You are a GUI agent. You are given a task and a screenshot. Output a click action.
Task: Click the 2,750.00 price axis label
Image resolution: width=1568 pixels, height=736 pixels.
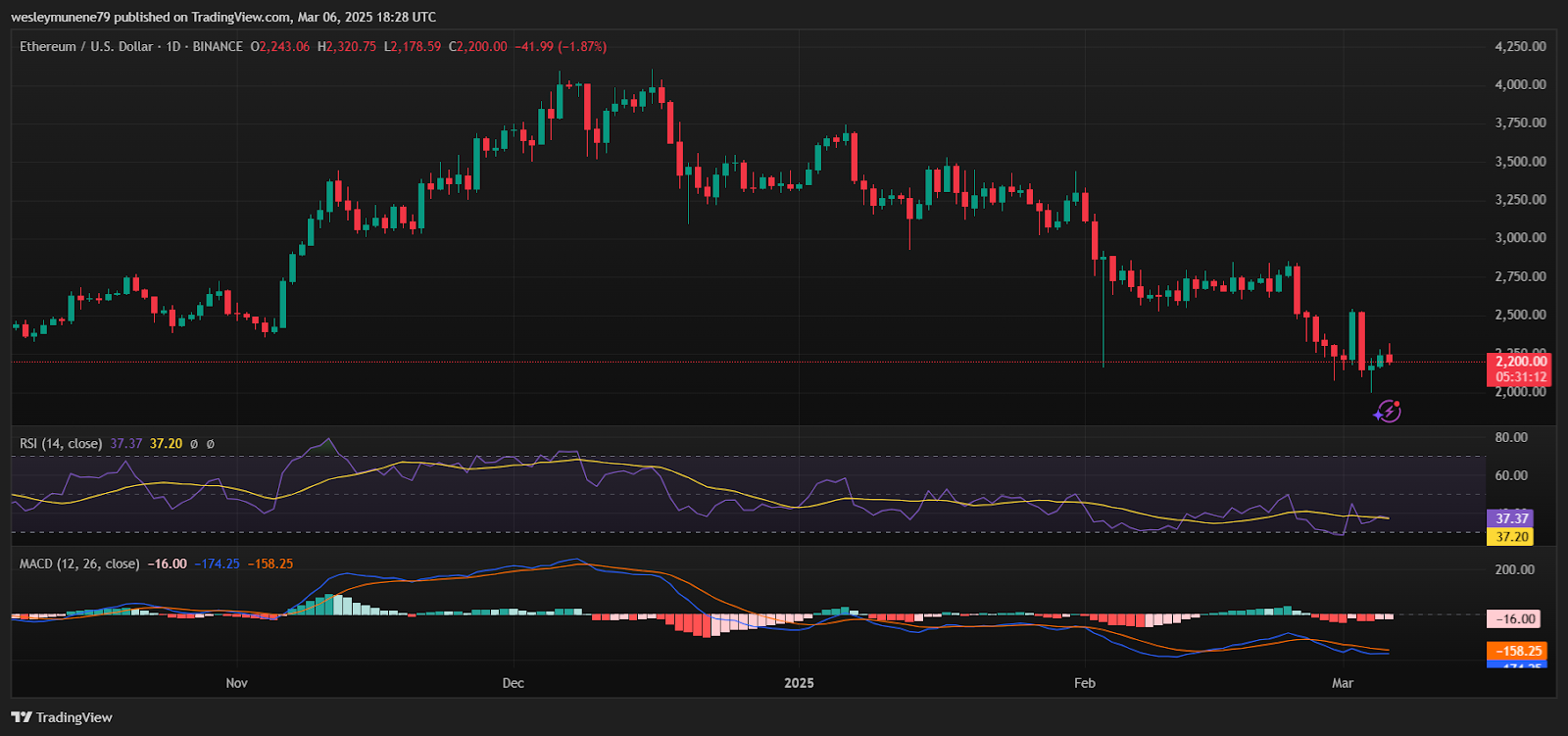pos(1520,276)
